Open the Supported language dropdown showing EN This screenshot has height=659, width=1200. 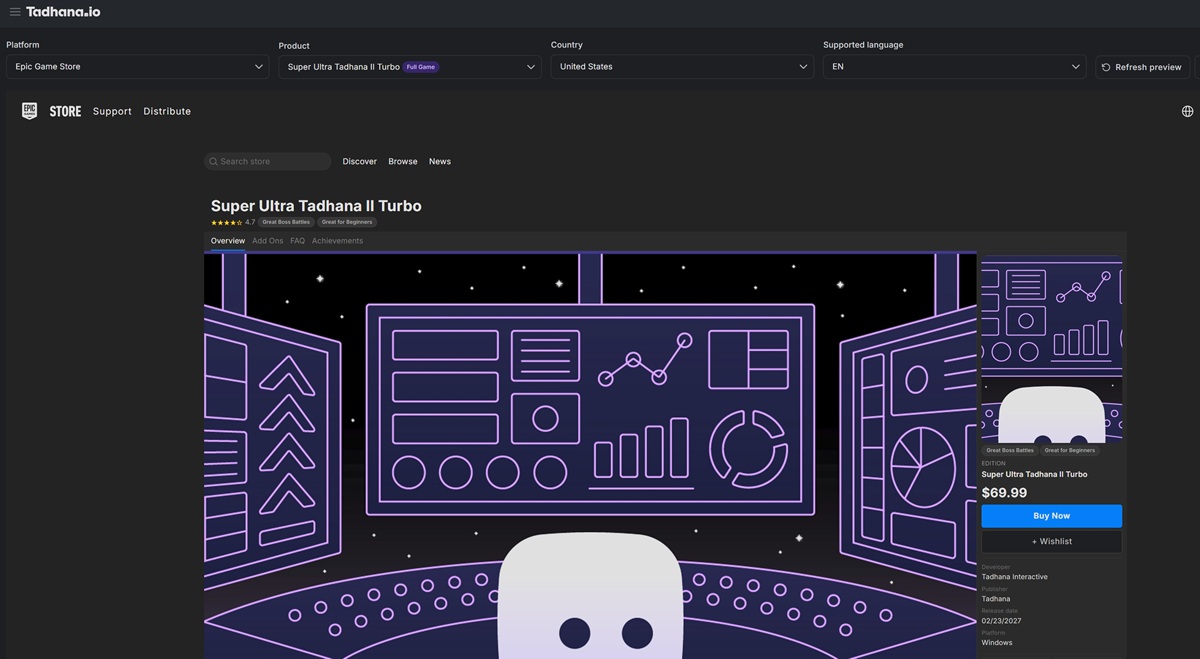click(x=954, y=67)
